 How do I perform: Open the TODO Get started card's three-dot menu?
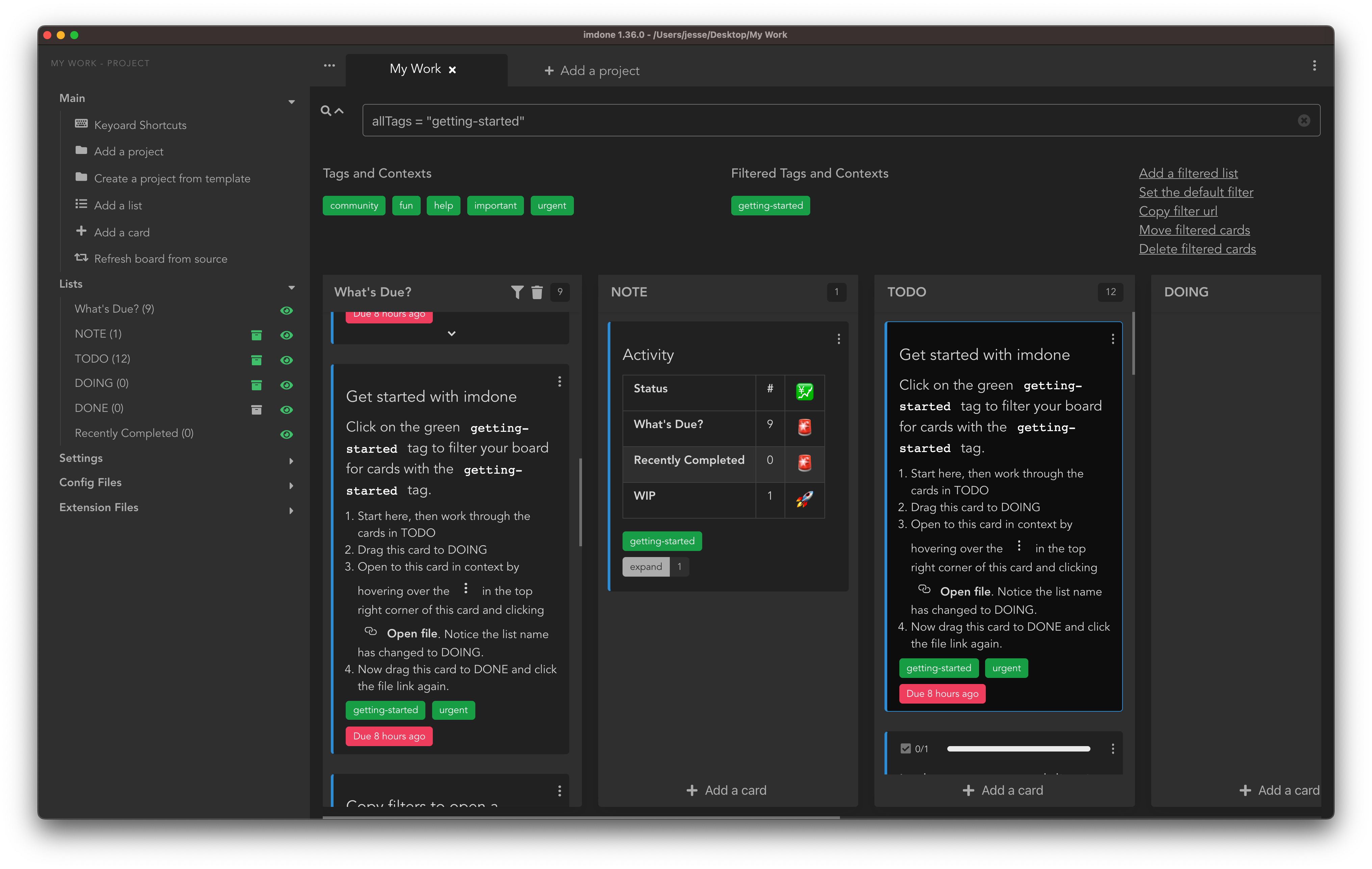click(x=1112, y=339)
